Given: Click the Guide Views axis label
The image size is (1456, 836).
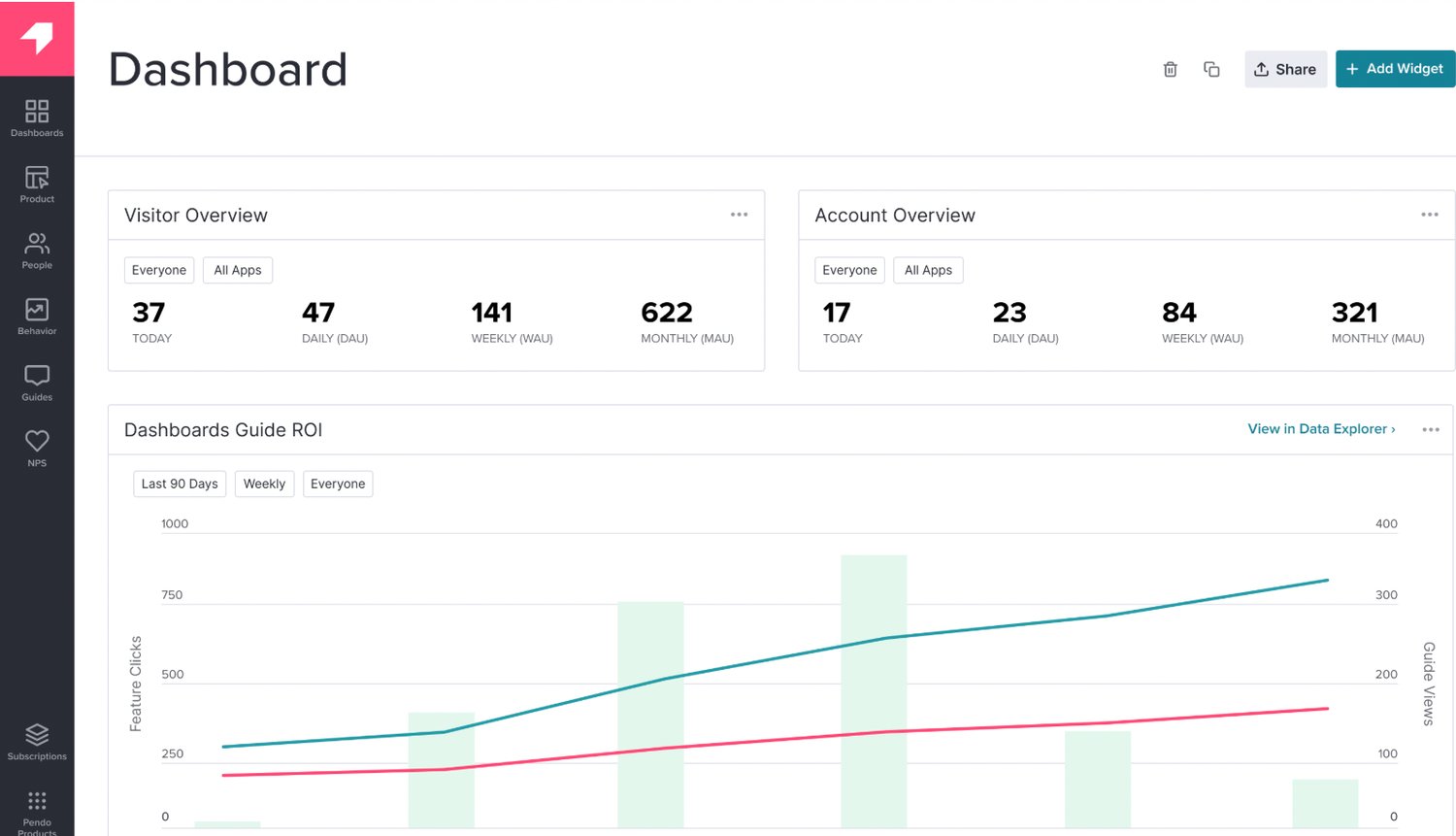Looking at the screenshot, I should [1429, 684].
